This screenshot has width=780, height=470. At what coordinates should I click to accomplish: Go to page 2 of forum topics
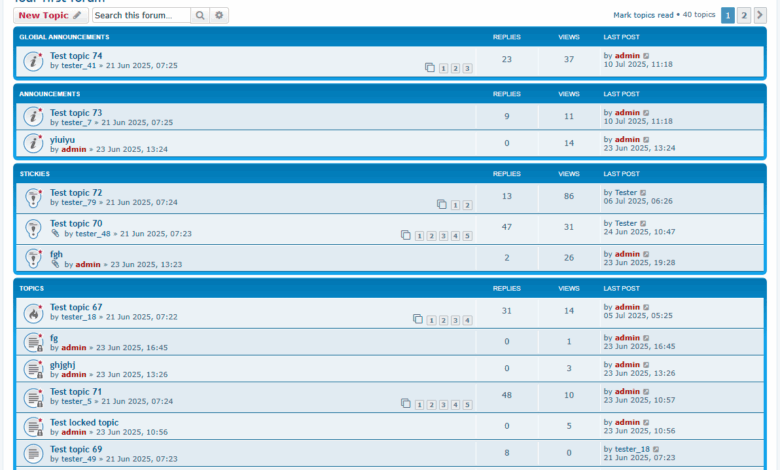point(743,16)
